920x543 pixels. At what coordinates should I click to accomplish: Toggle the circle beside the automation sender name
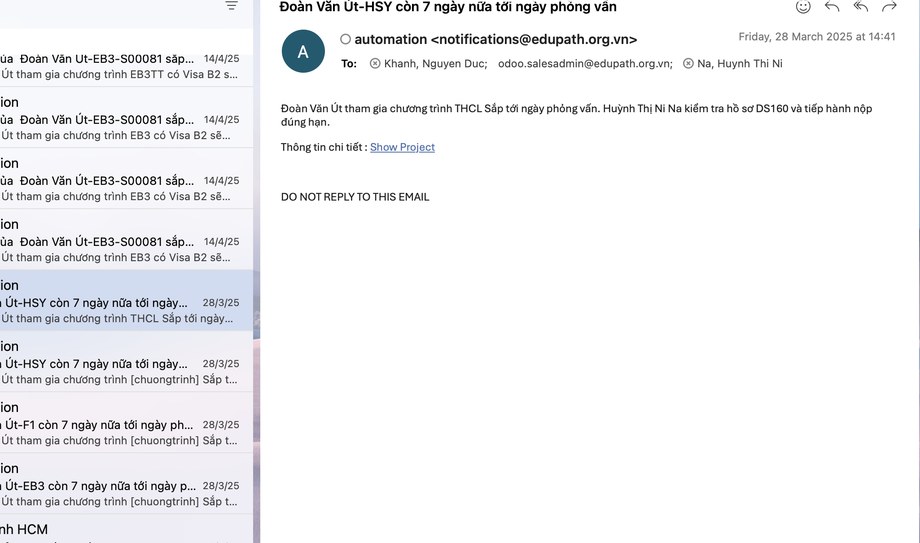click(346, 39)
